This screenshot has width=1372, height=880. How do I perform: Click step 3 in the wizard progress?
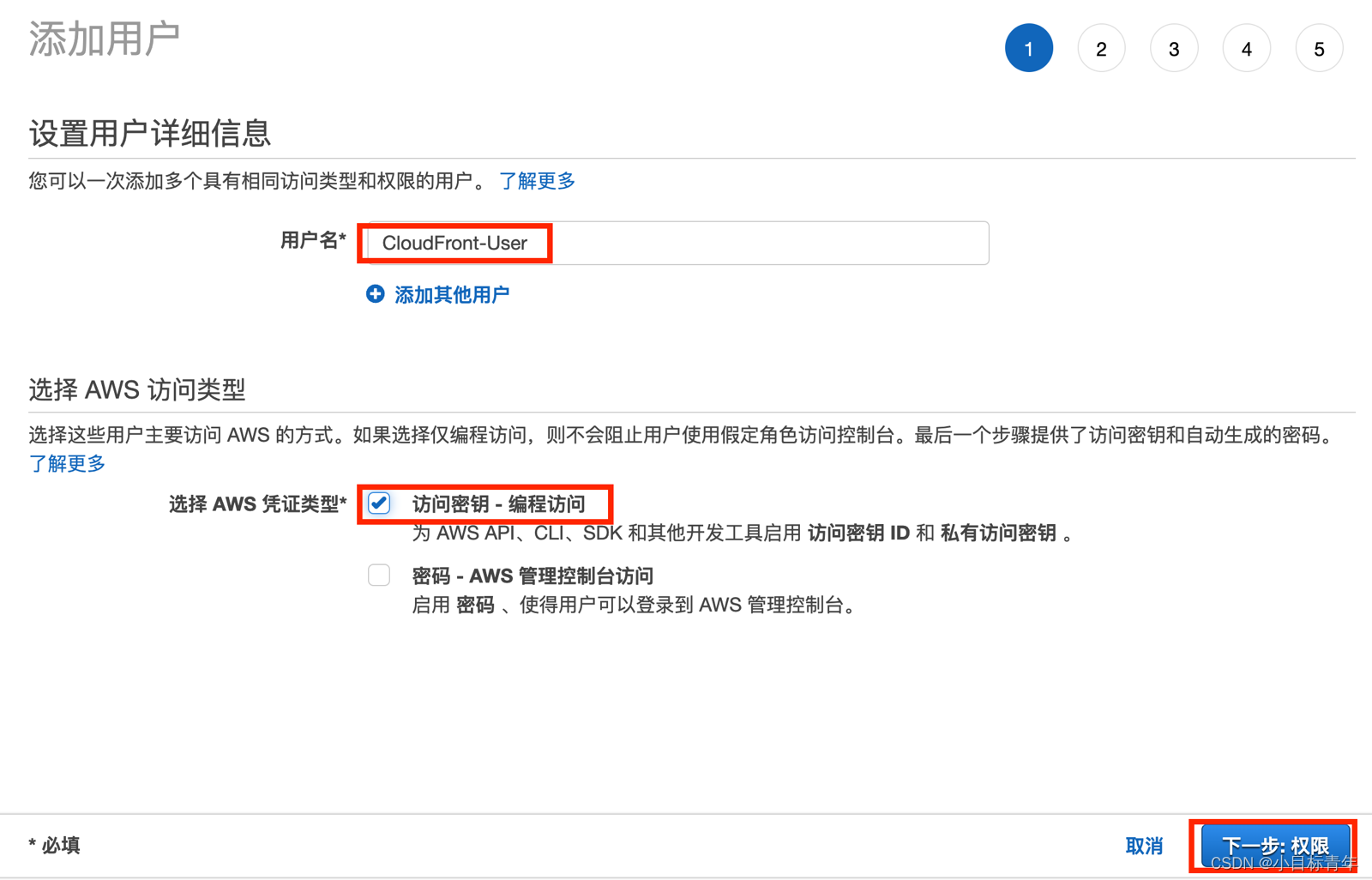pyautogui.click(x=1174, y=48)
